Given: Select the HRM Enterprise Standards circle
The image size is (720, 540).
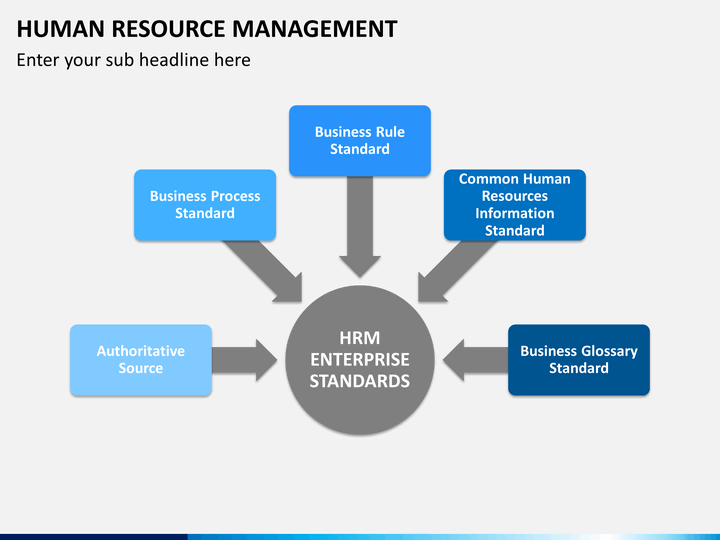Looking at the screenshot, I should coord(360,360).
